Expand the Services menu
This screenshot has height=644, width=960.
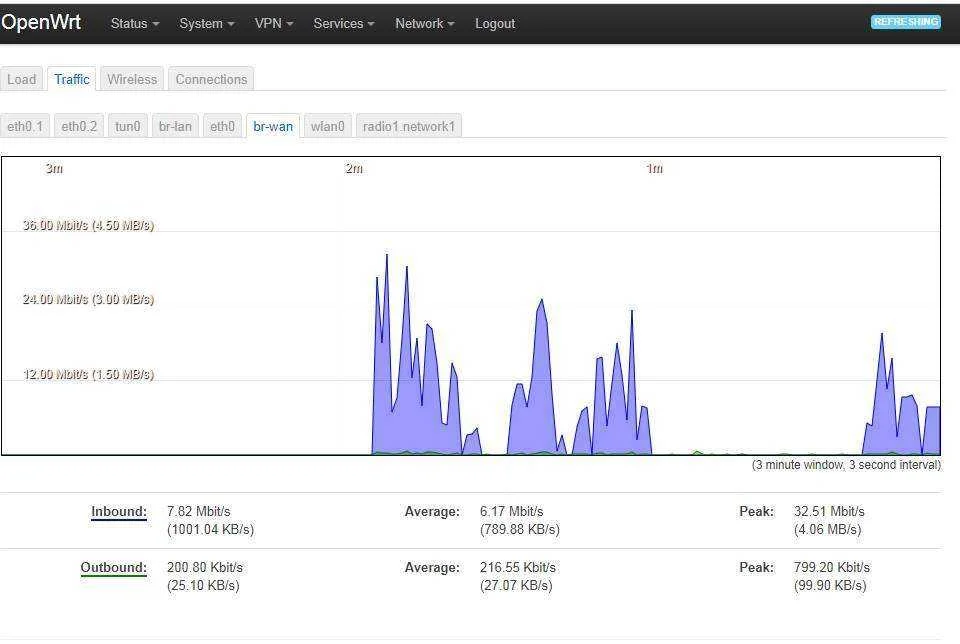pyautogui.click(x=343, y=23)
